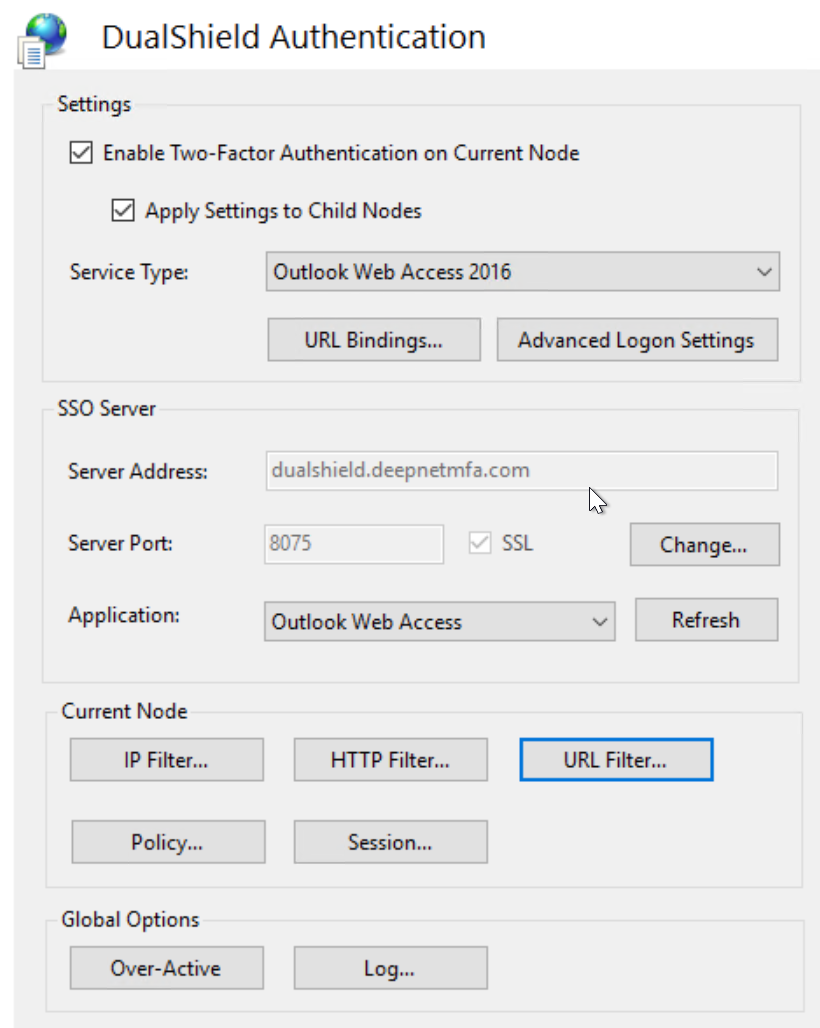Open the IP Filter settings
Screen dimensions: 820x1028
coord(166,760)
